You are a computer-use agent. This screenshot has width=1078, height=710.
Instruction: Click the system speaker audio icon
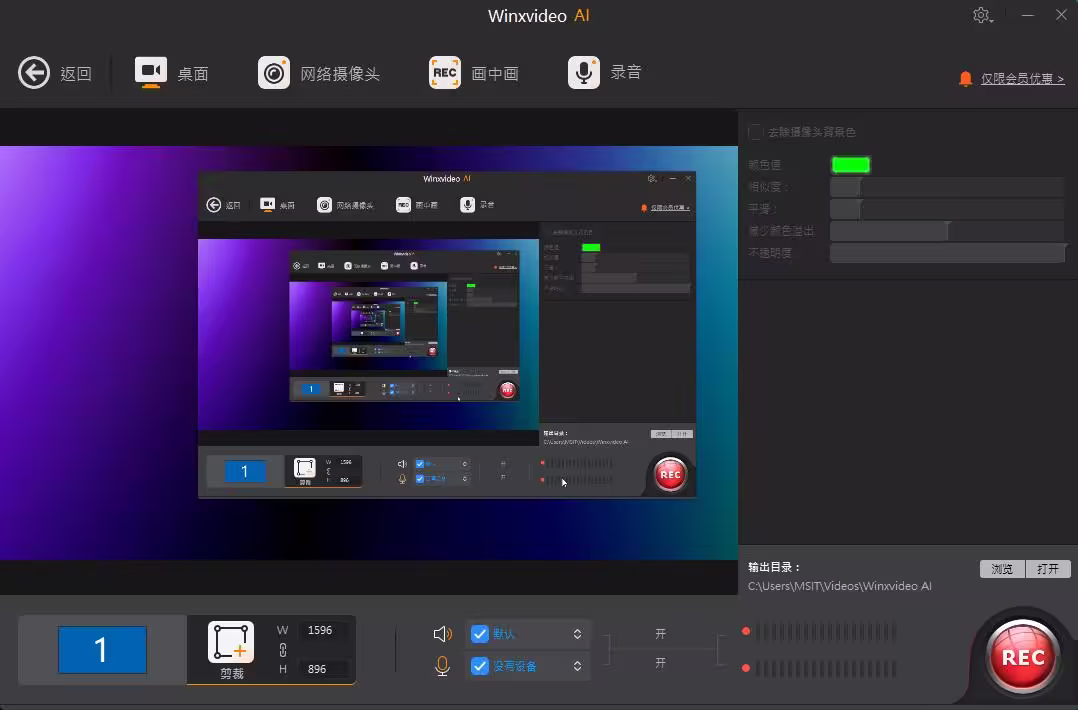tap(443, 634)
